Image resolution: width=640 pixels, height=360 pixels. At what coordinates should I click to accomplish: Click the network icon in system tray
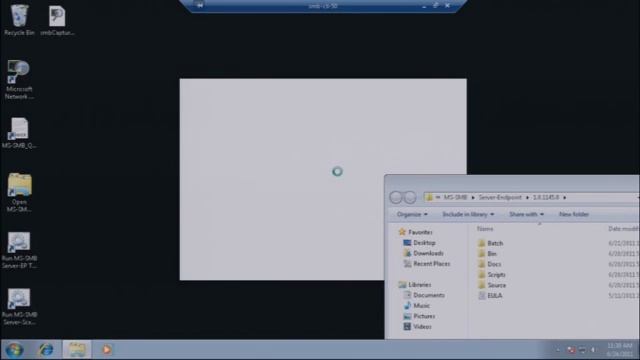582,350
